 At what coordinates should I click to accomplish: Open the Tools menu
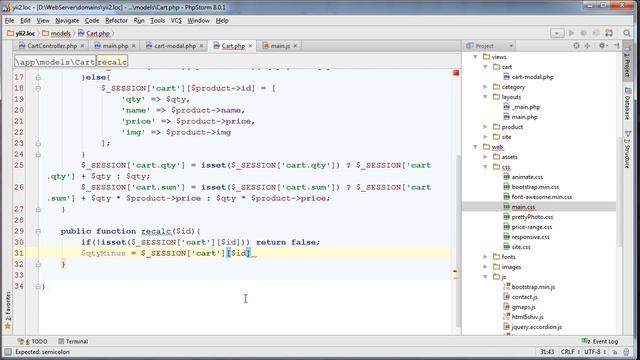158,20
